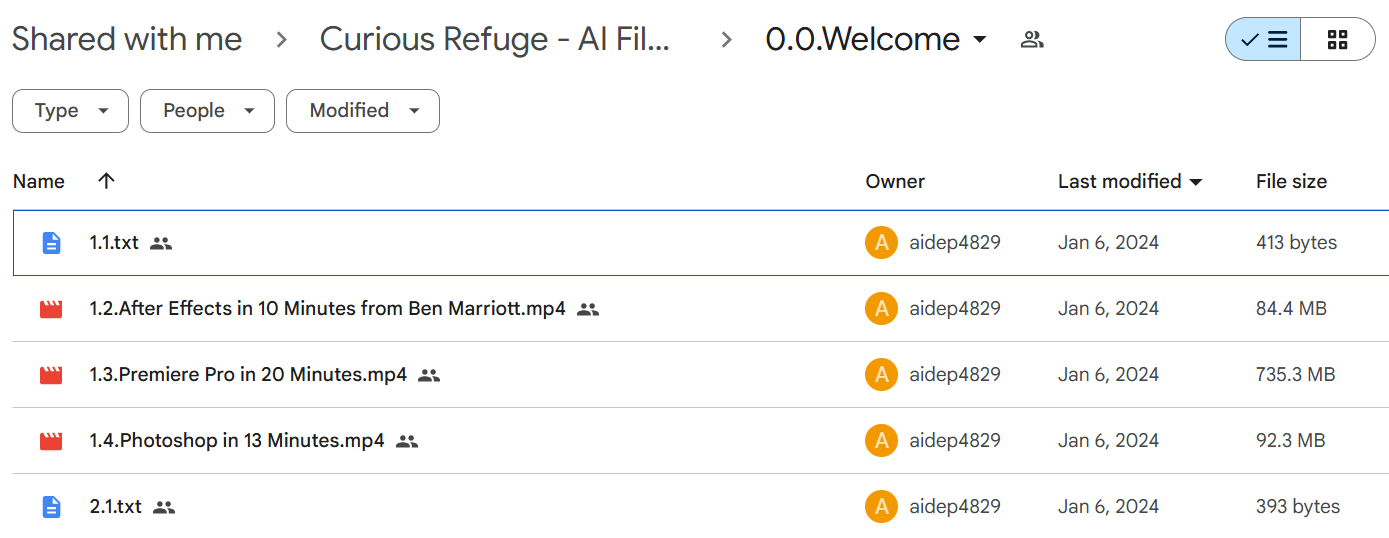Click the File size column header

click(x=1291, y=181)
